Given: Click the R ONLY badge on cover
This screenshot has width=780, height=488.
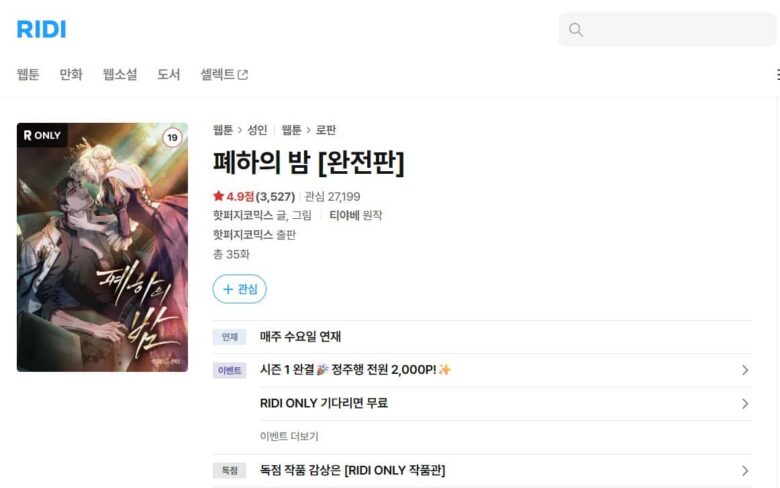Looking at the screenshot, I should click(x=42, y=135).
